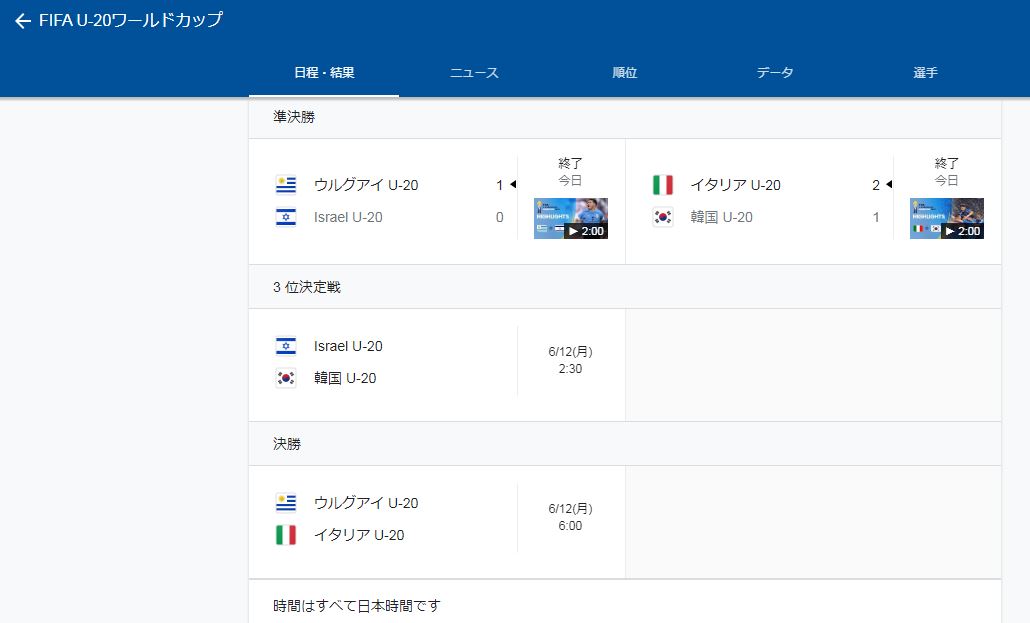Go to the 選手 players tab

click(925, 73)
